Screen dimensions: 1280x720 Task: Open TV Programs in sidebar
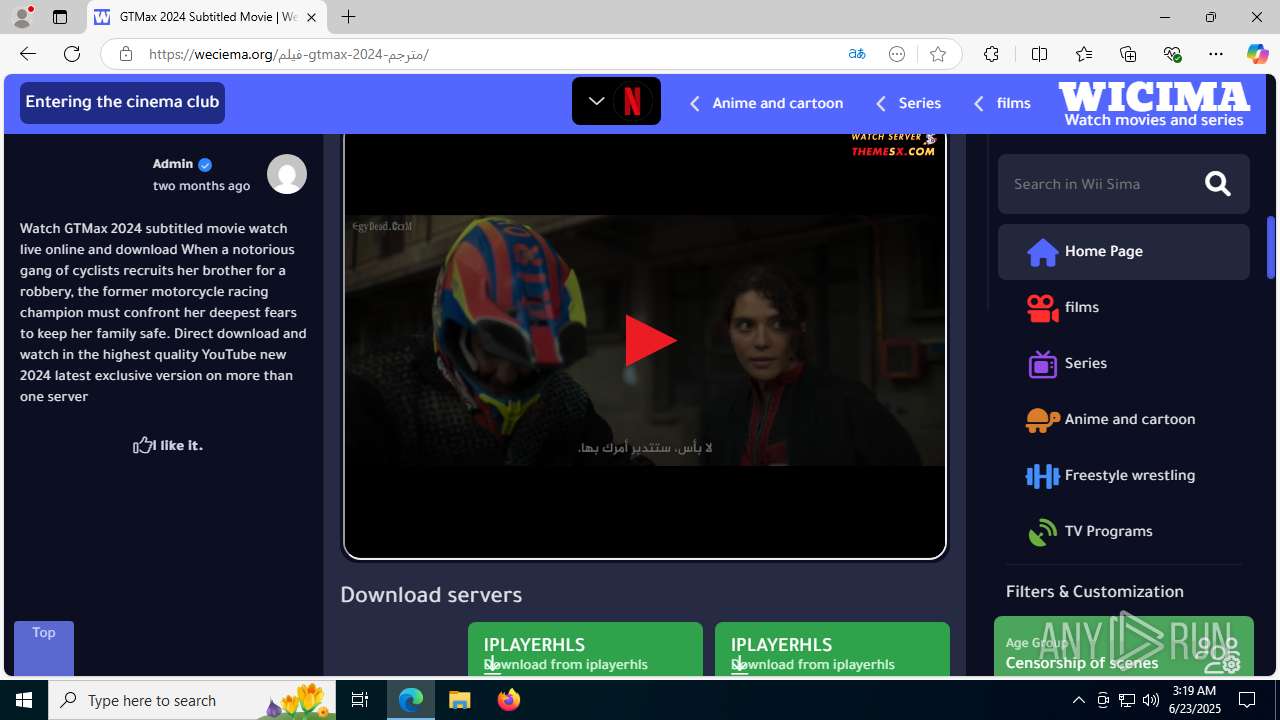[1123, 531]
